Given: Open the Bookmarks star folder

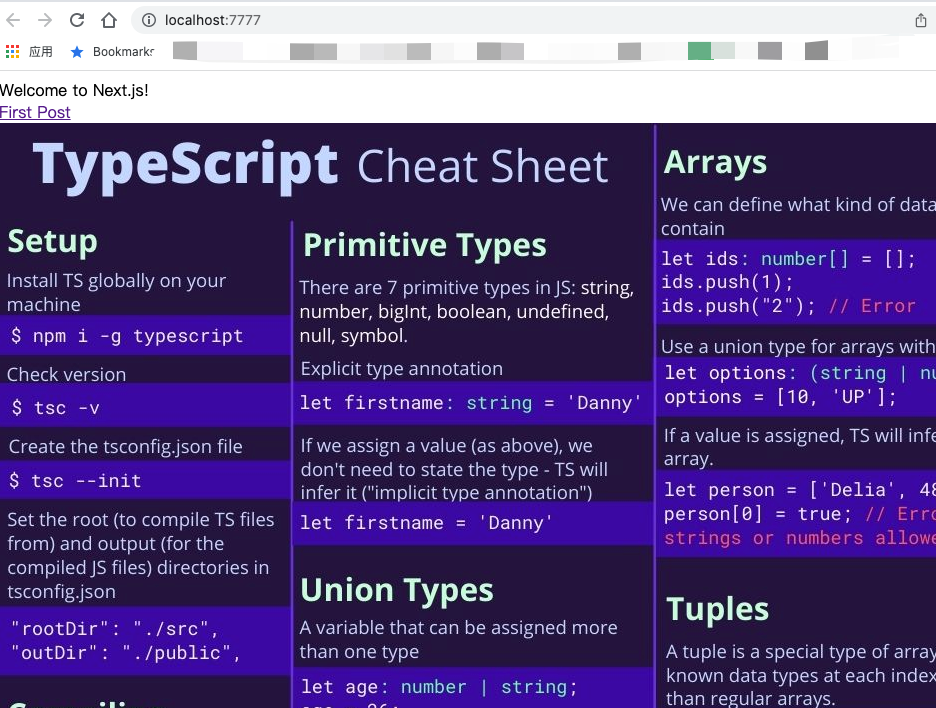Looking at the screenshot, I should 76,52.
